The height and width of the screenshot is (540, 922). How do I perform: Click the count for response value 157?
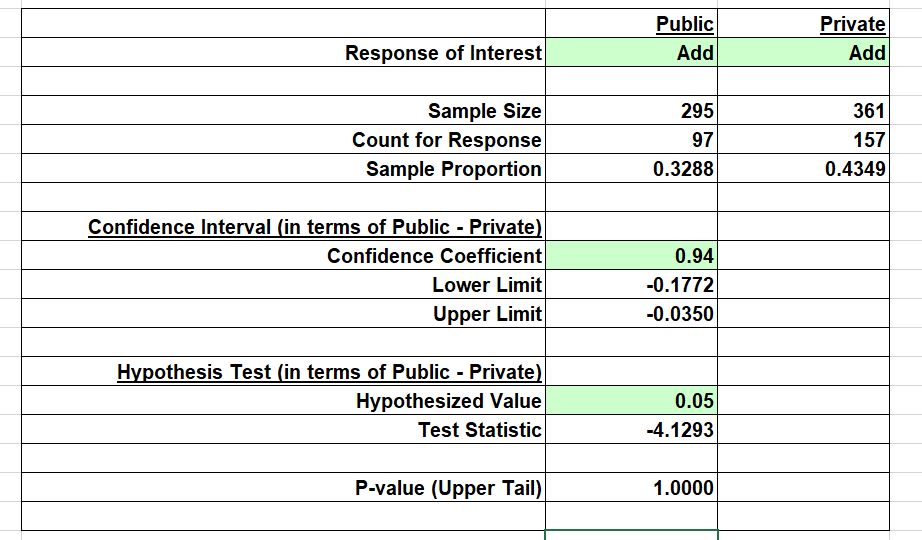803,139
